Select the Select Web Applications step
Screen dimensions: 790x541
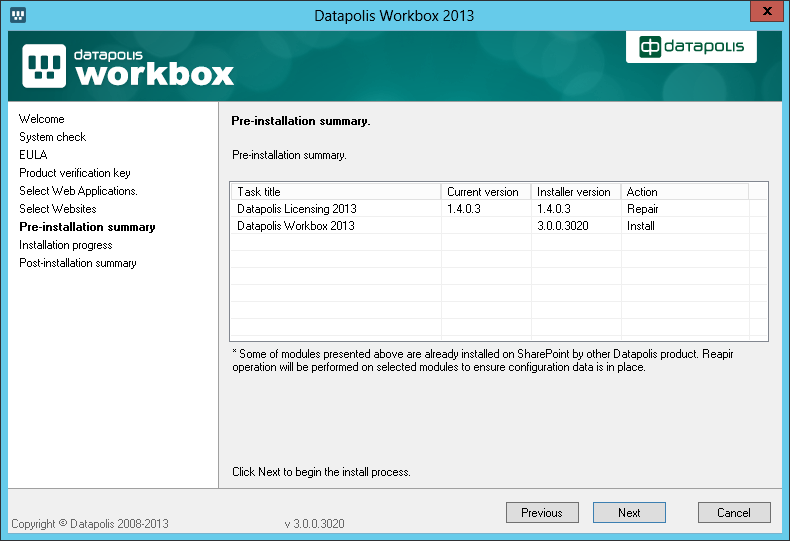[78, 191]
